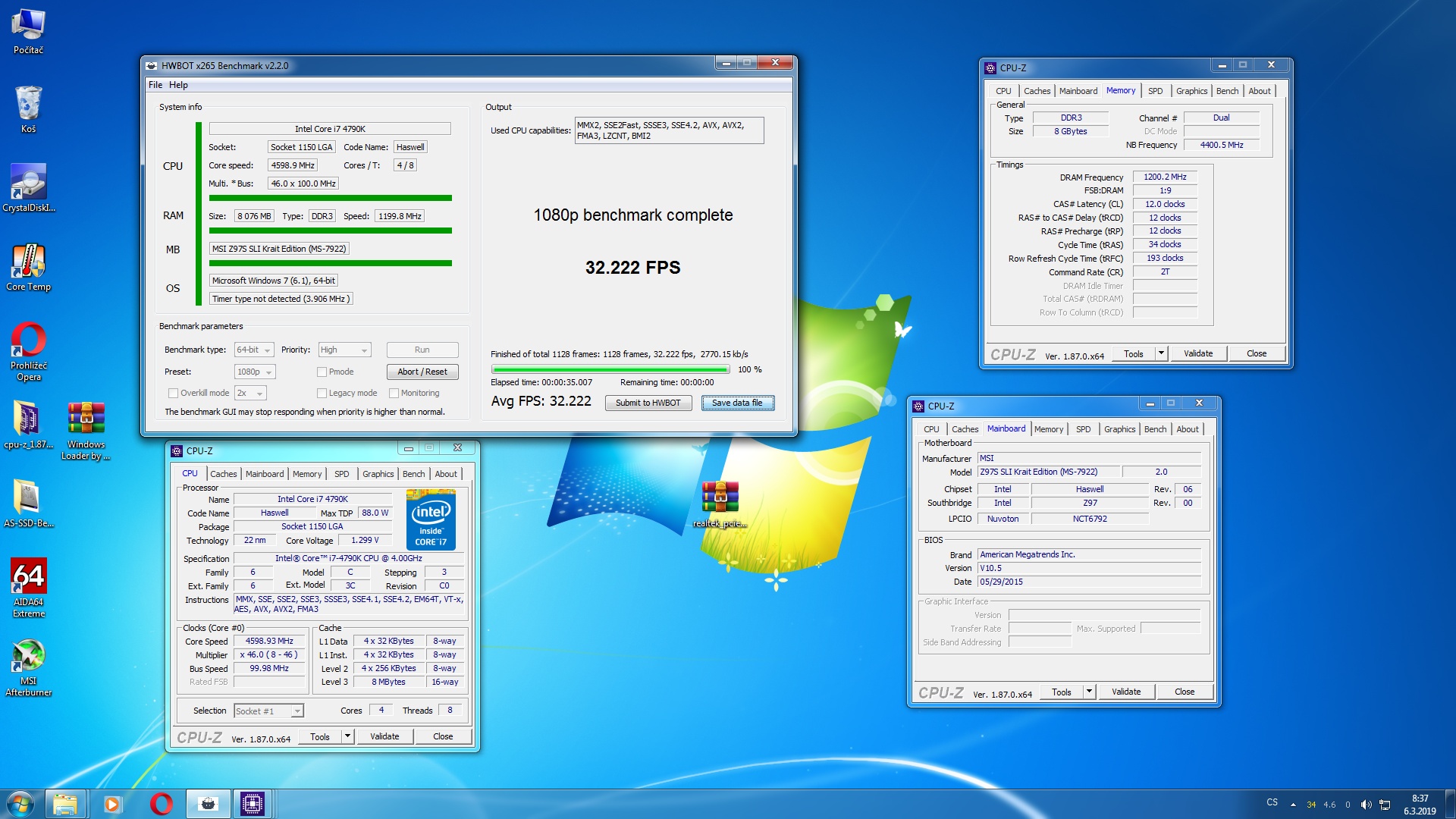
Task: Click the benchmark progress bar
Action: (610, 370)
